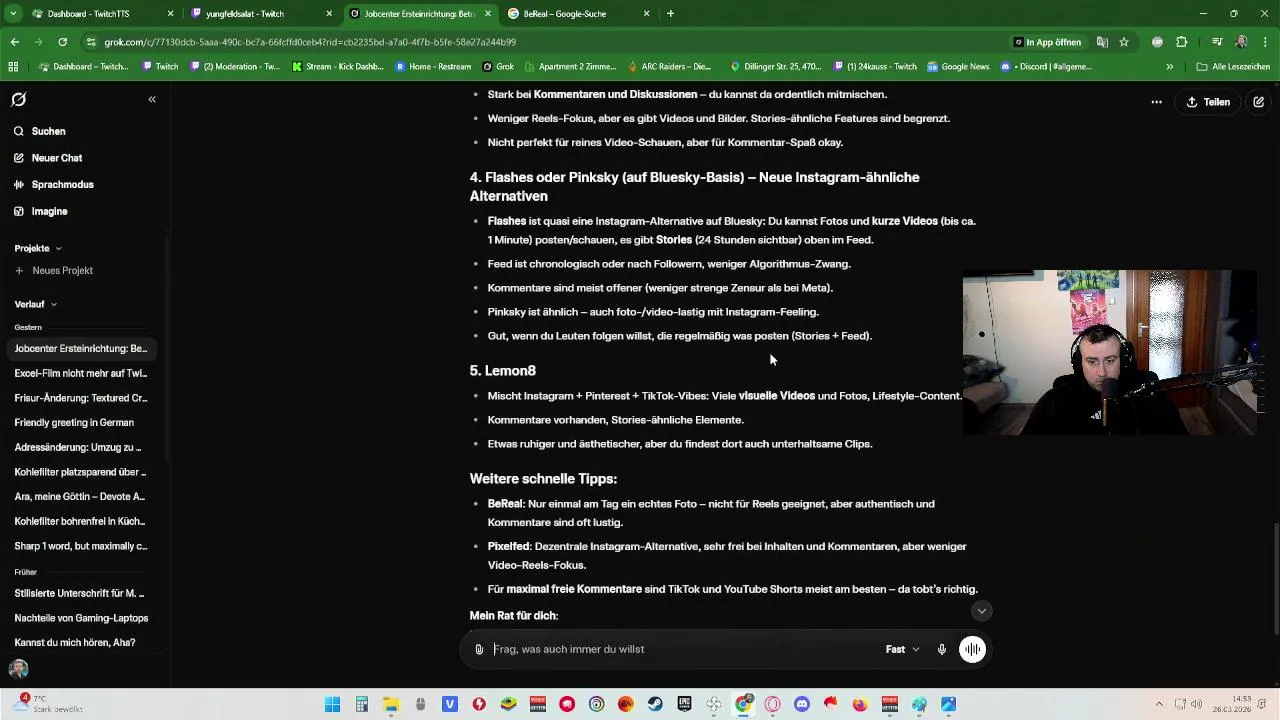
Task: Open chat 'Jobcenter Ersteinrichtung: Be...'
Action: [x=81, y=349]
